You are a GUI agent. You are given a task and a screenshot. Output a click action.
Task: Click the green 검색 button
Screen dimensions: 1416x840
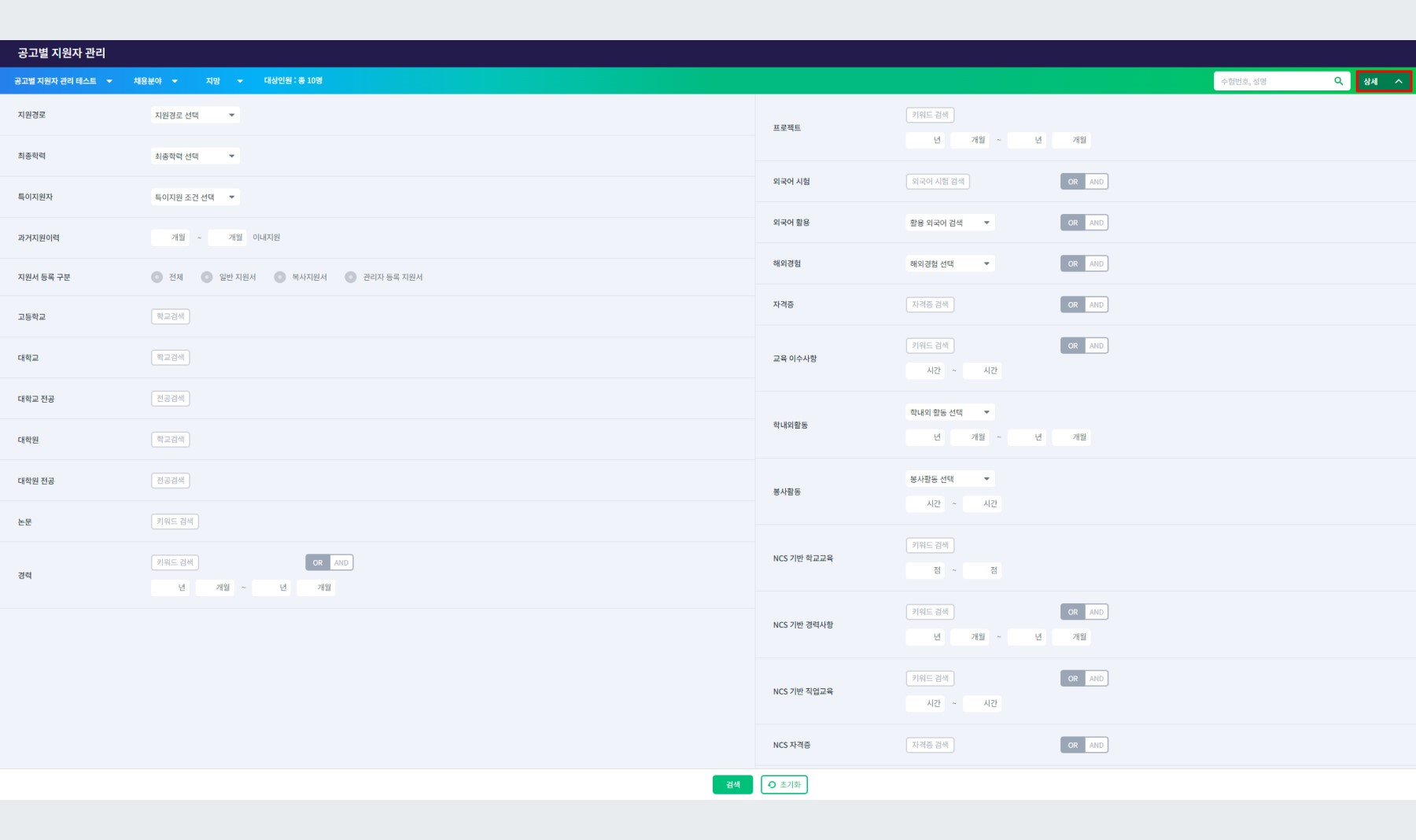732,785
